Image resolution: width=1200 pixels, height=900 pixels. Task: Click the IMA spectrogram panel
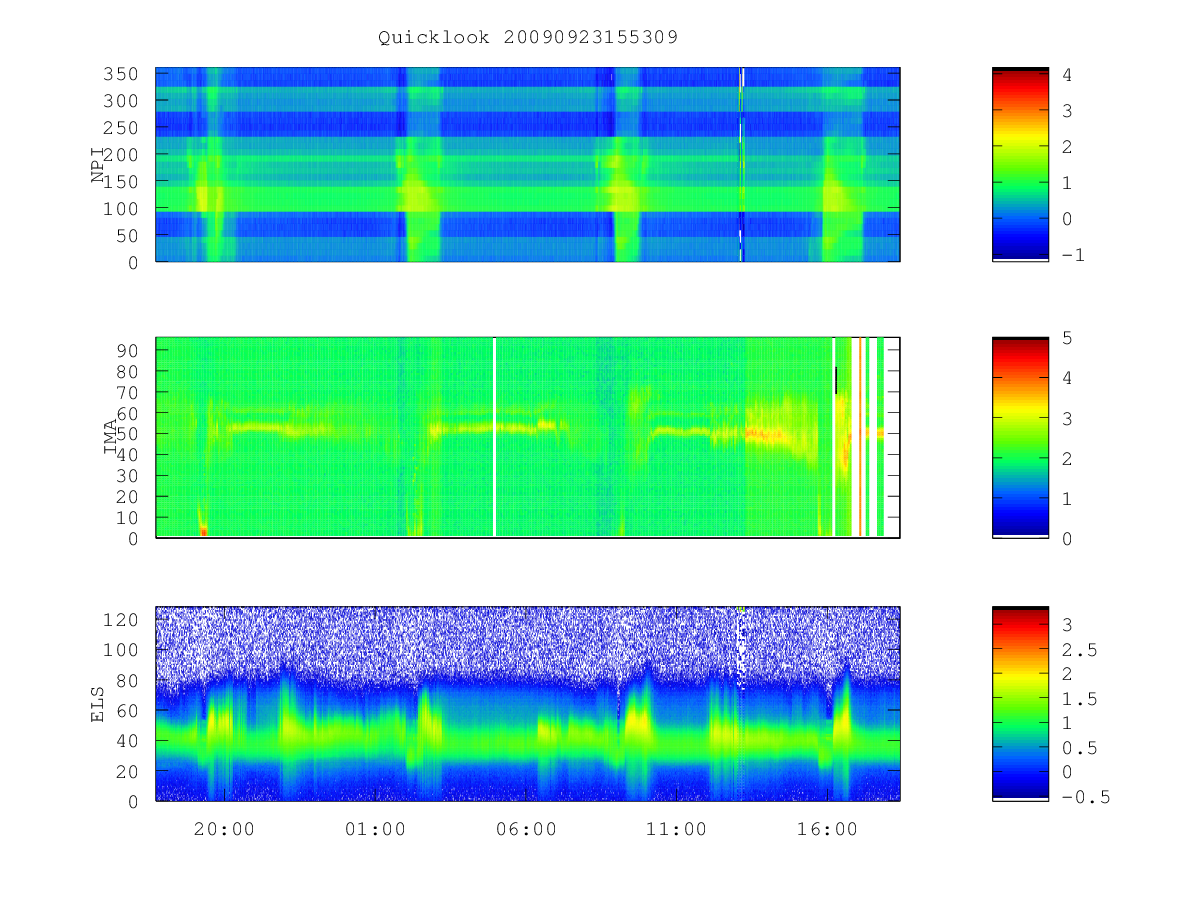528,437
